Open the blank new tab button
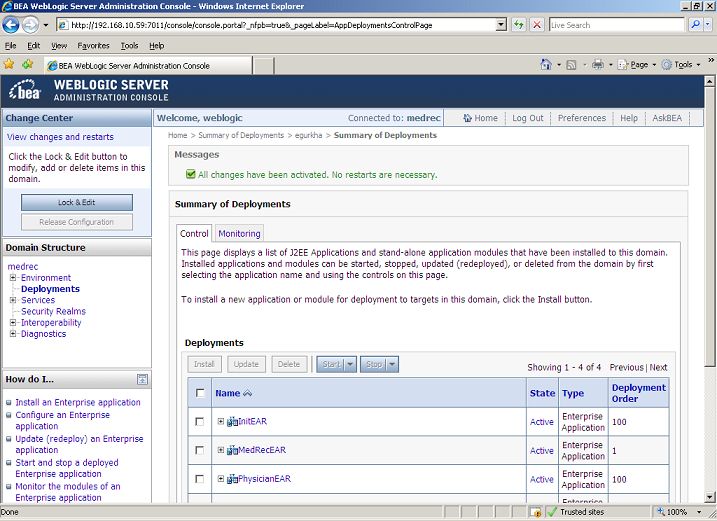Image resolution: width=717 pixels, height=521 pixels. click(x=263, y=65)
